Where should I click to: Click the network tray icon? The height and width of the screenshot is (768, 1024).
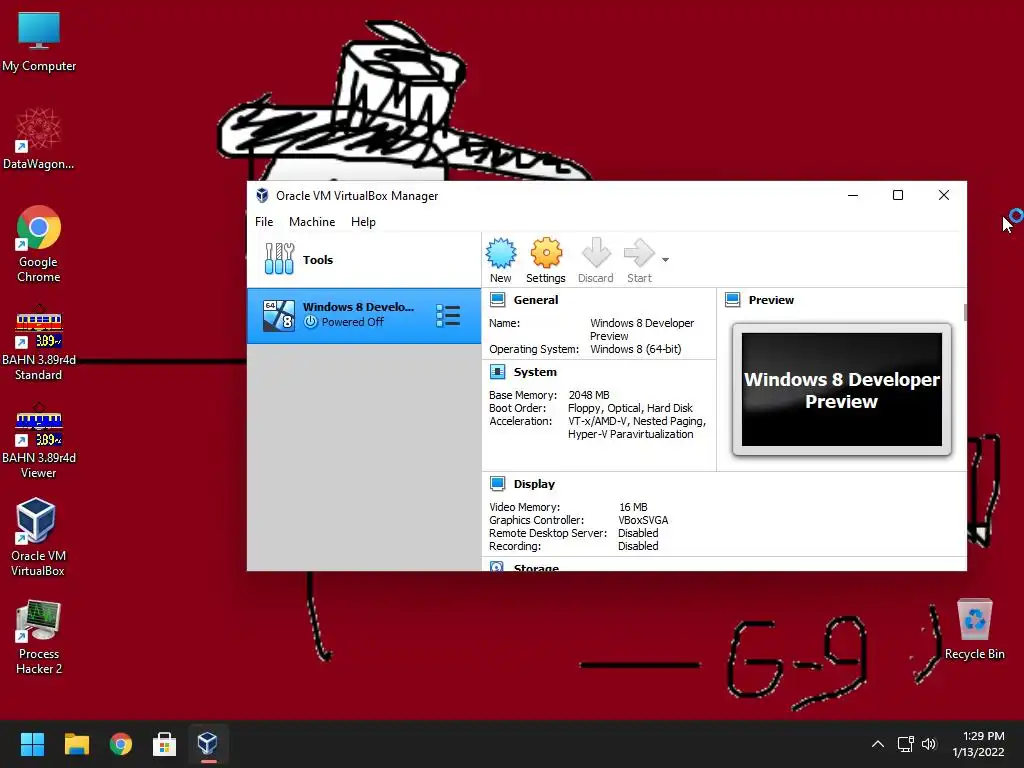coord(905,744)
